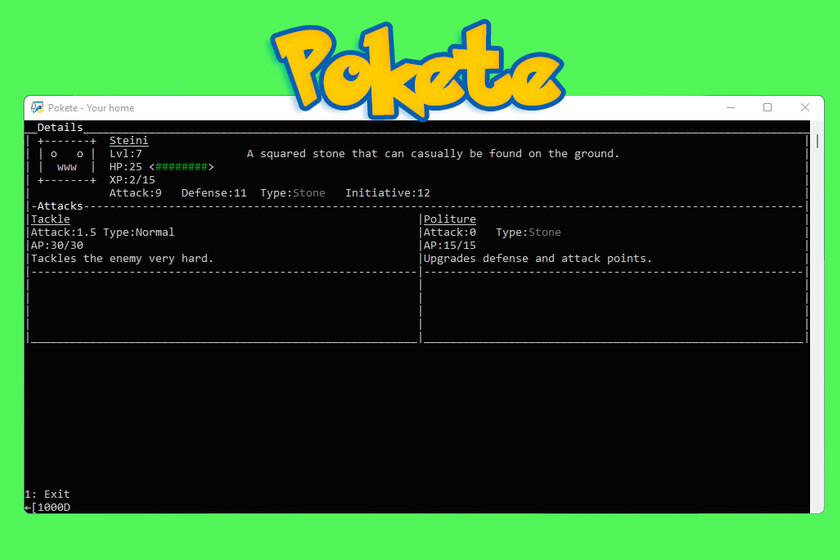Click the XP:2/15 value
The image size is (840, 560).
[x=132, y=180]
